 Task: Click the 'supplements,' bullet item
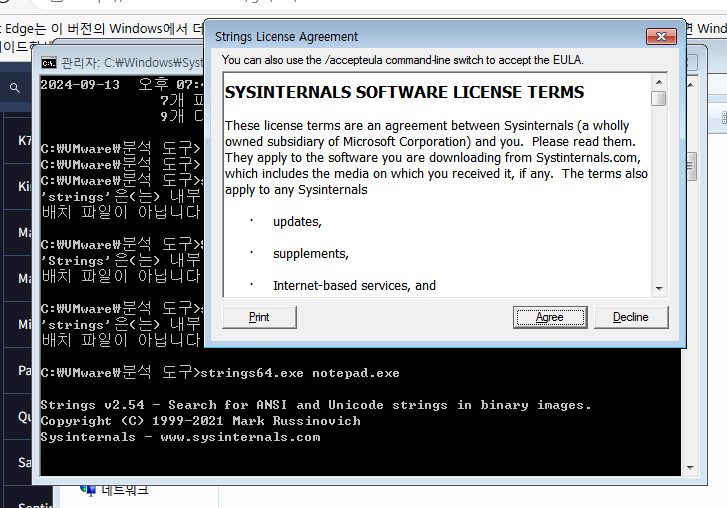311,254
